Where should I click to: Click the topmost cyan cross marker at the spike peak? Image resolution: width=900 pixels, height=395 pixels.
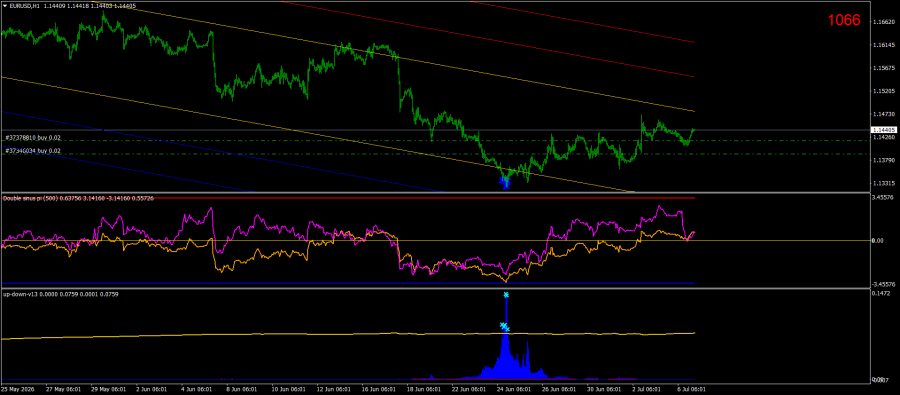[x=506, y=295]
